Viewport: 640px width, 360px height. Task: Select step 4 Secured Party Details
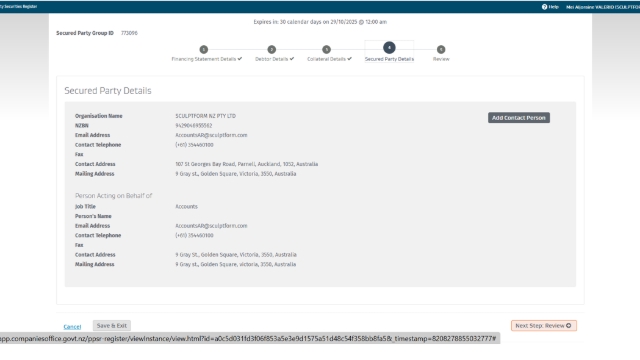[389, 52]
